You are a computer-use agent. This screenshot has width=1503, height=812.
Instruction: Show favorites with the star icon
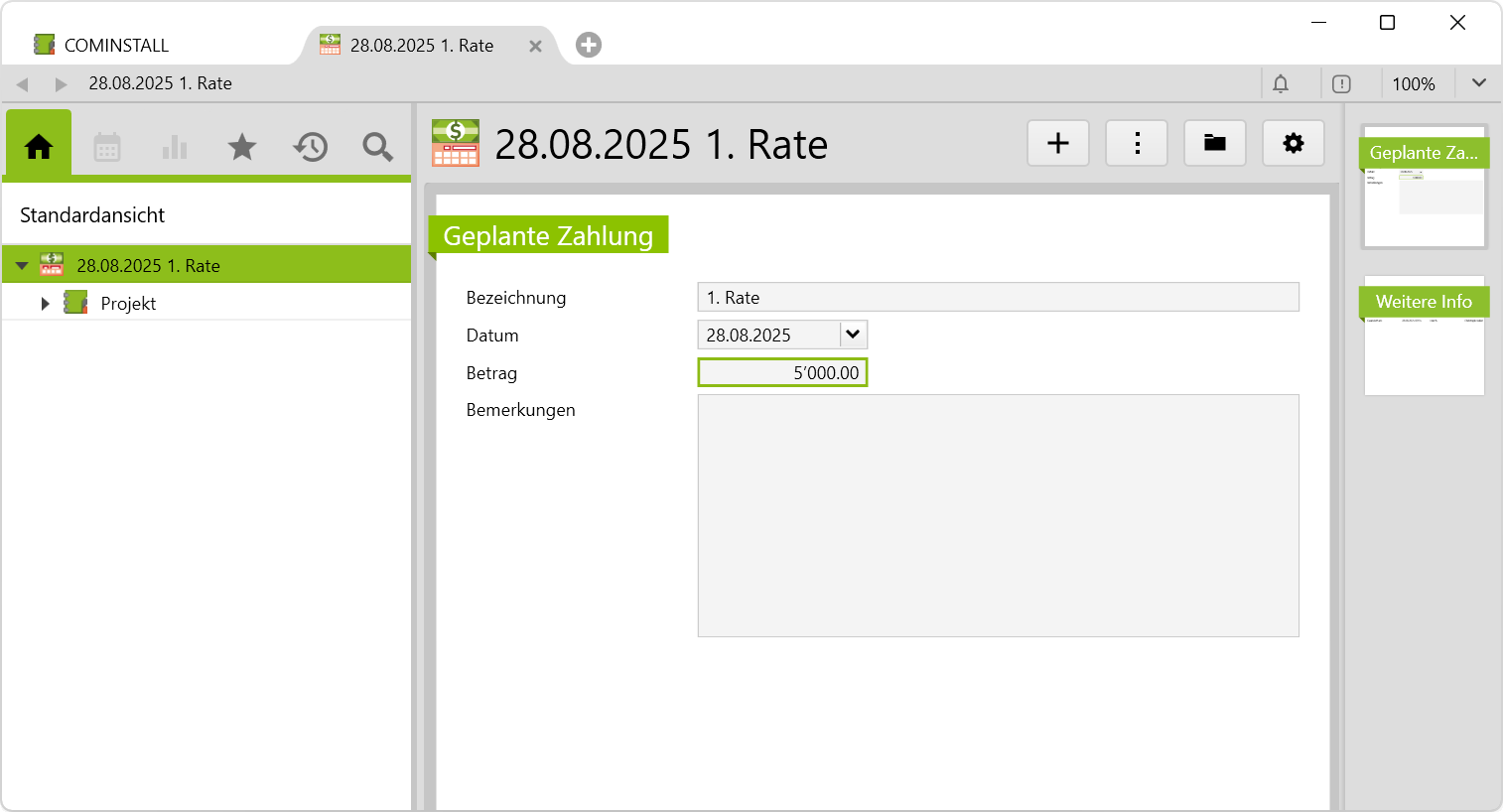point(242,147)
